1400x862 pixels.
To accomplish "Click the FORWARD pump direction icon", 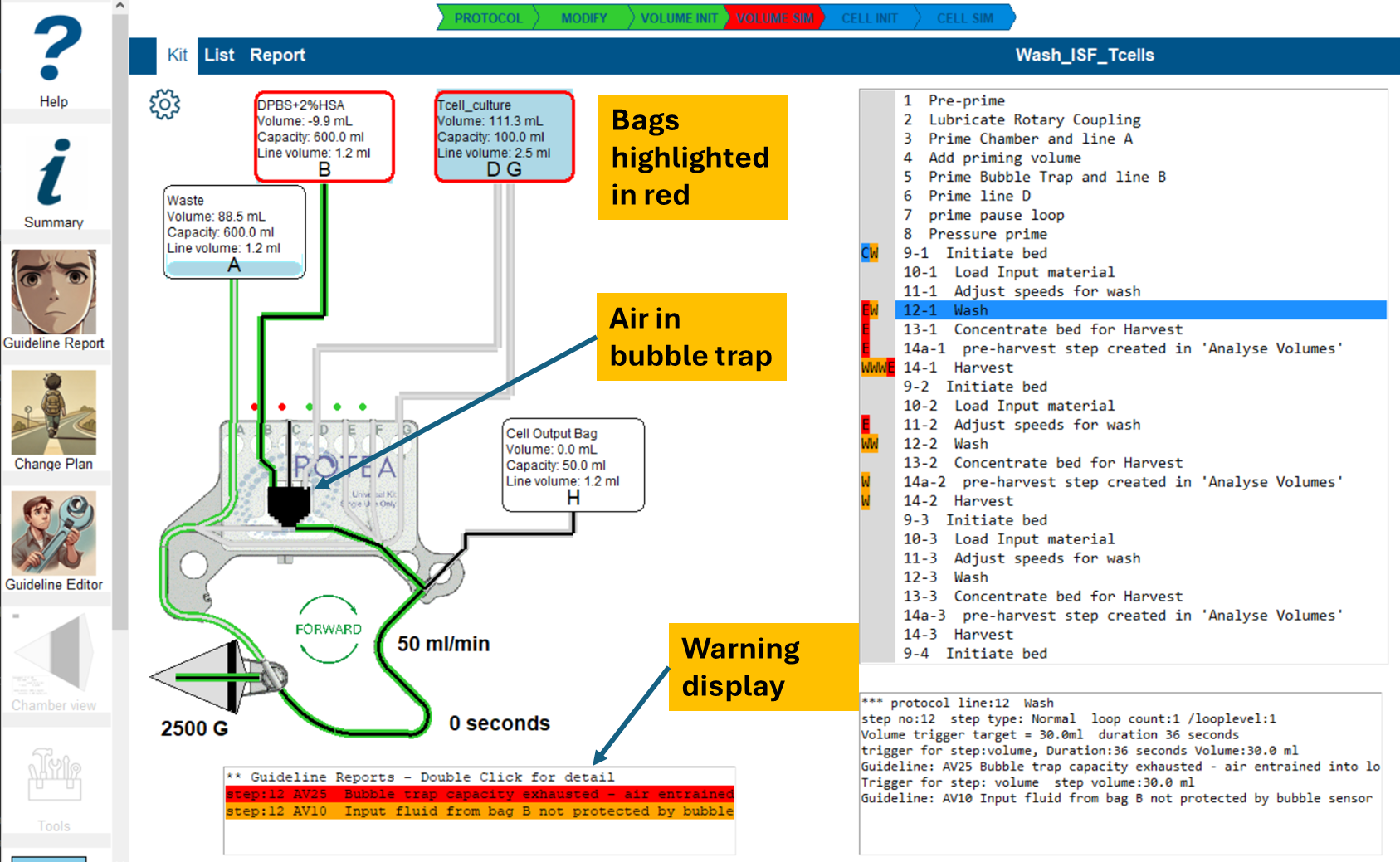I will tap(329, 629).
